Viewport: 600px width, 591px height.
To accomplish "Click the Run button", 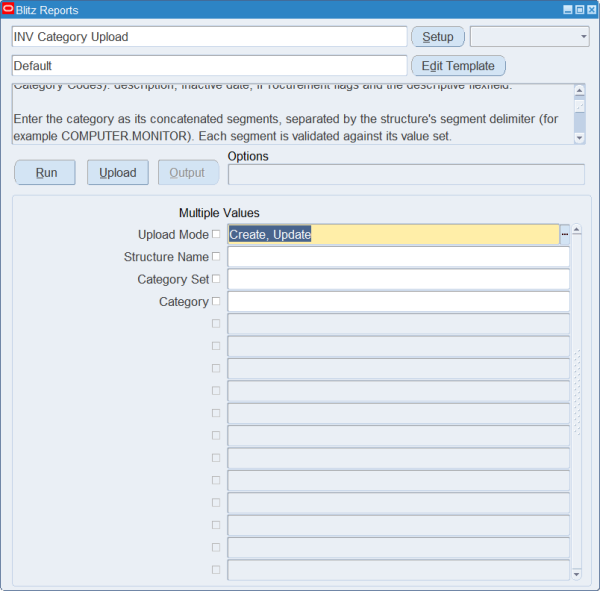I will tap(45, 173).
